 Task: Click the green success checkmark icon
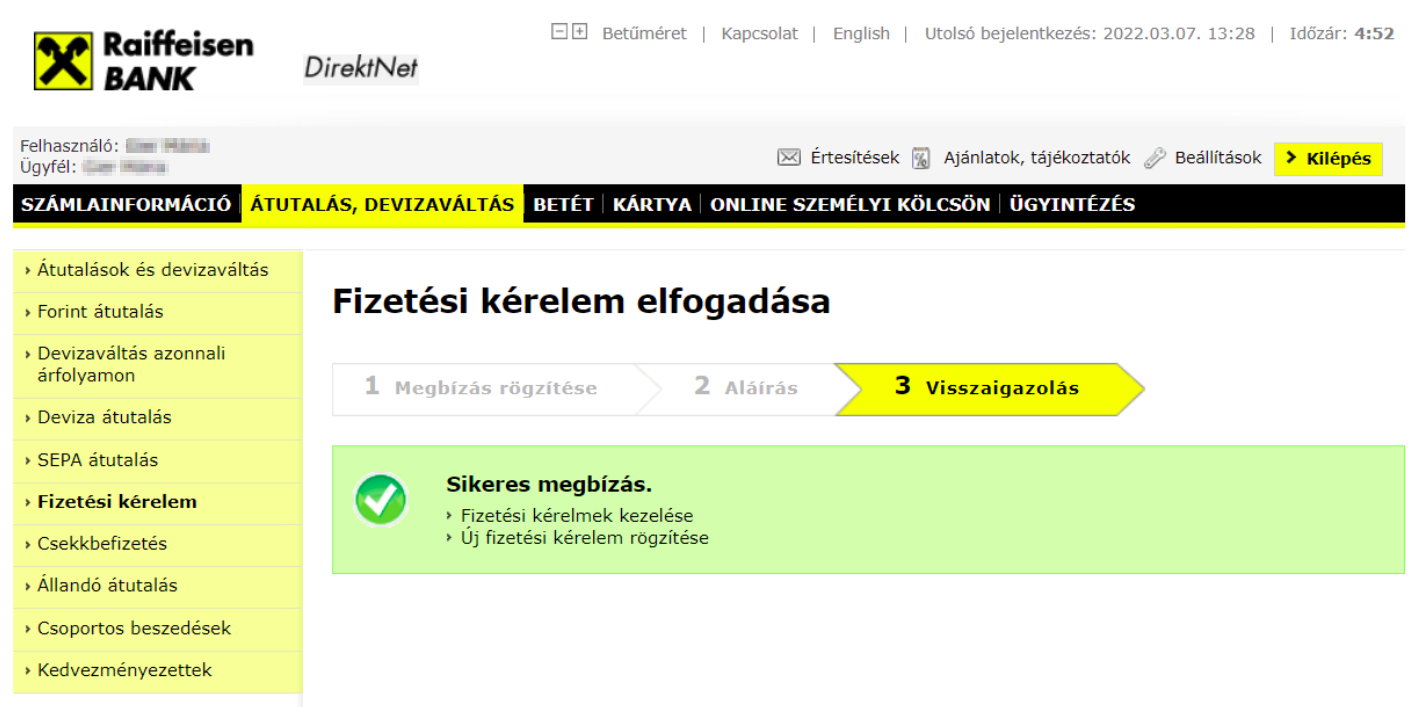[380, 500]
